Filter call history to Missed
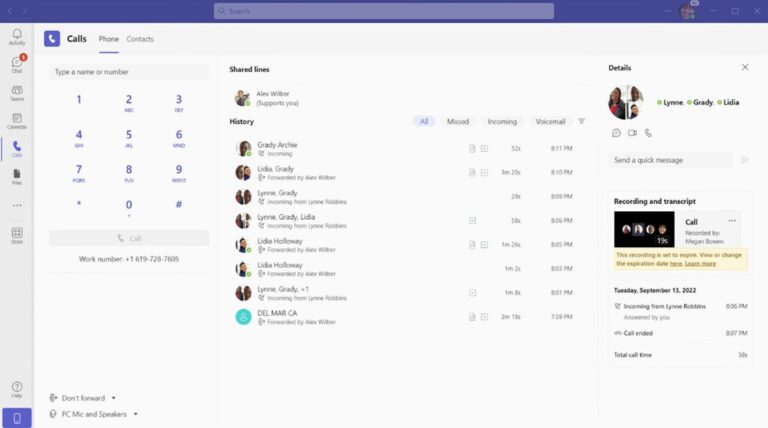Screen dimensions: 768x428 tap(458, 121)
